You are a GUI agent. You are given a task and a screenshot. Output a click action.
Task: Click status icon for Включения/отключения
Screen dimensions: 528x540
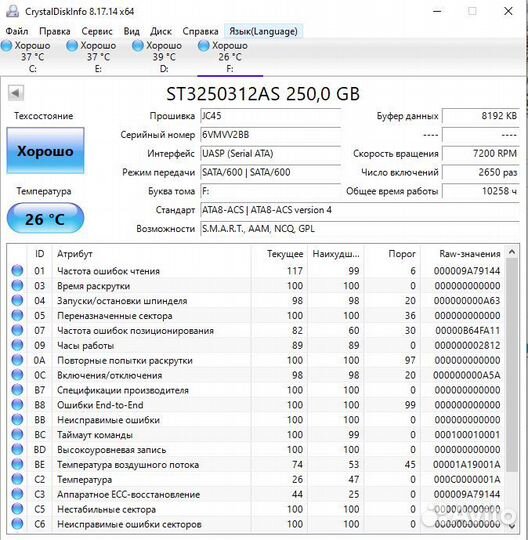(x=17, y=375)
